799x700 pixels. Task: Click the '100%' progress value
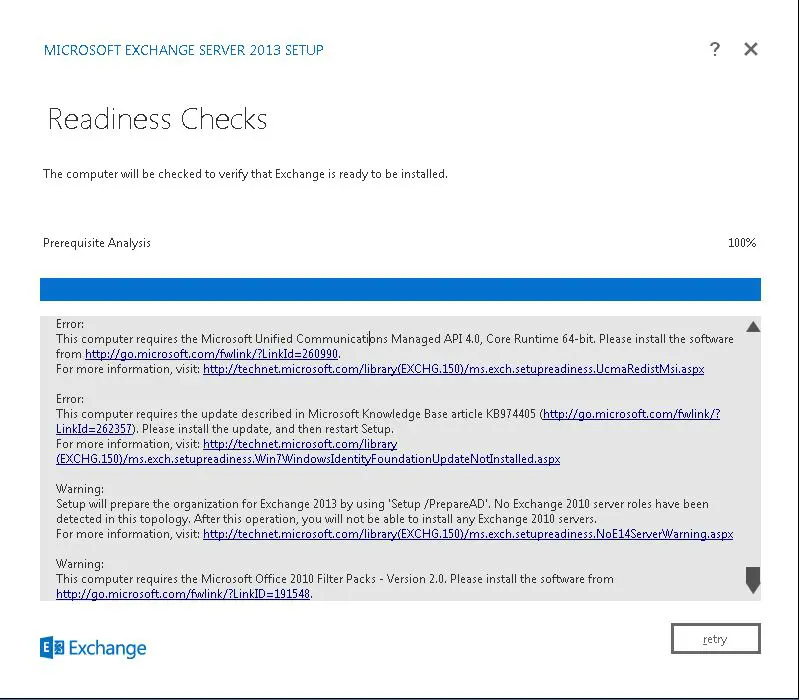click(x=742, y=243)
